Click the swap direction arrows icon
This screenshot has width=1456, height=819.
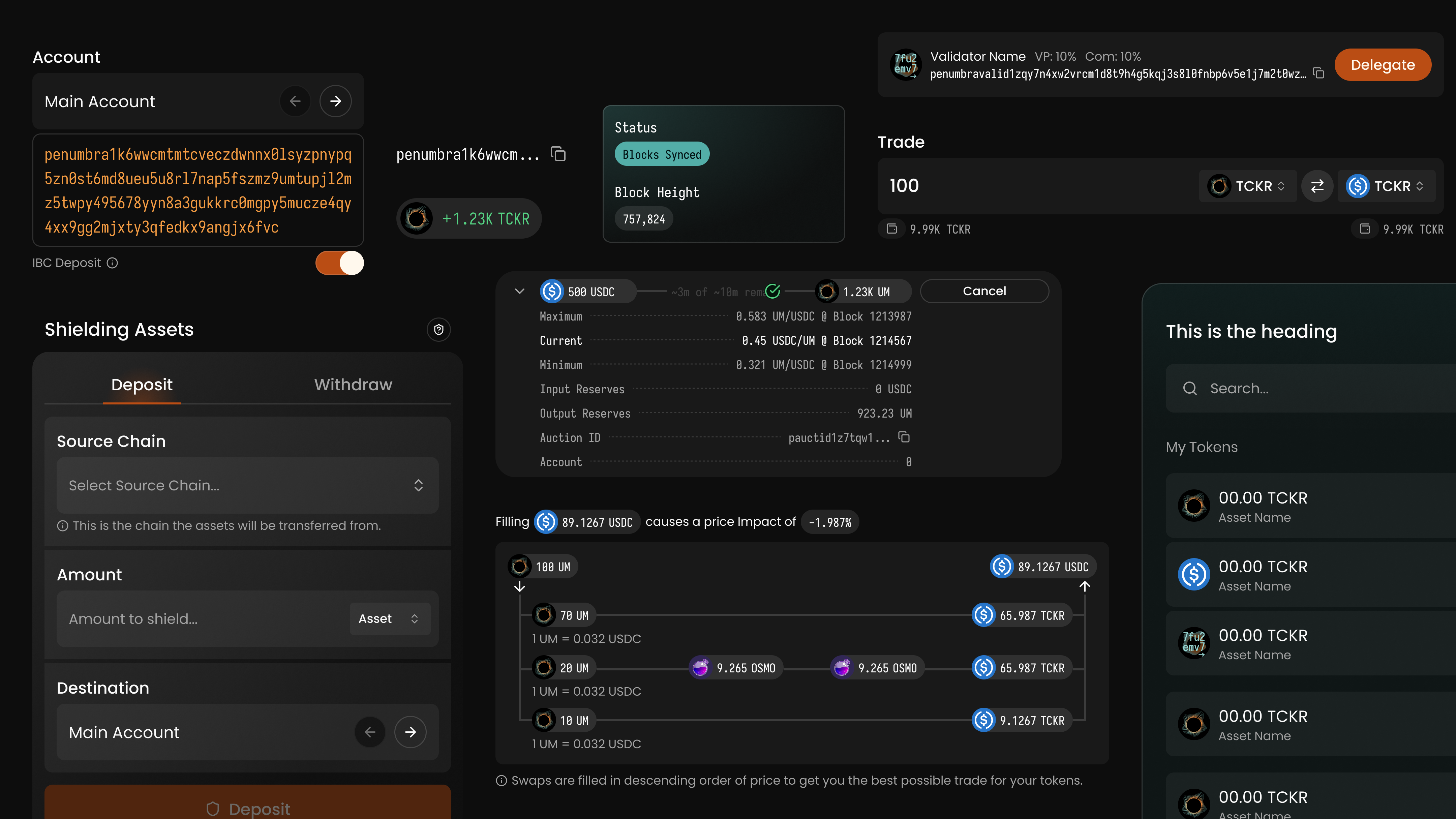[x=1317, y=186]
